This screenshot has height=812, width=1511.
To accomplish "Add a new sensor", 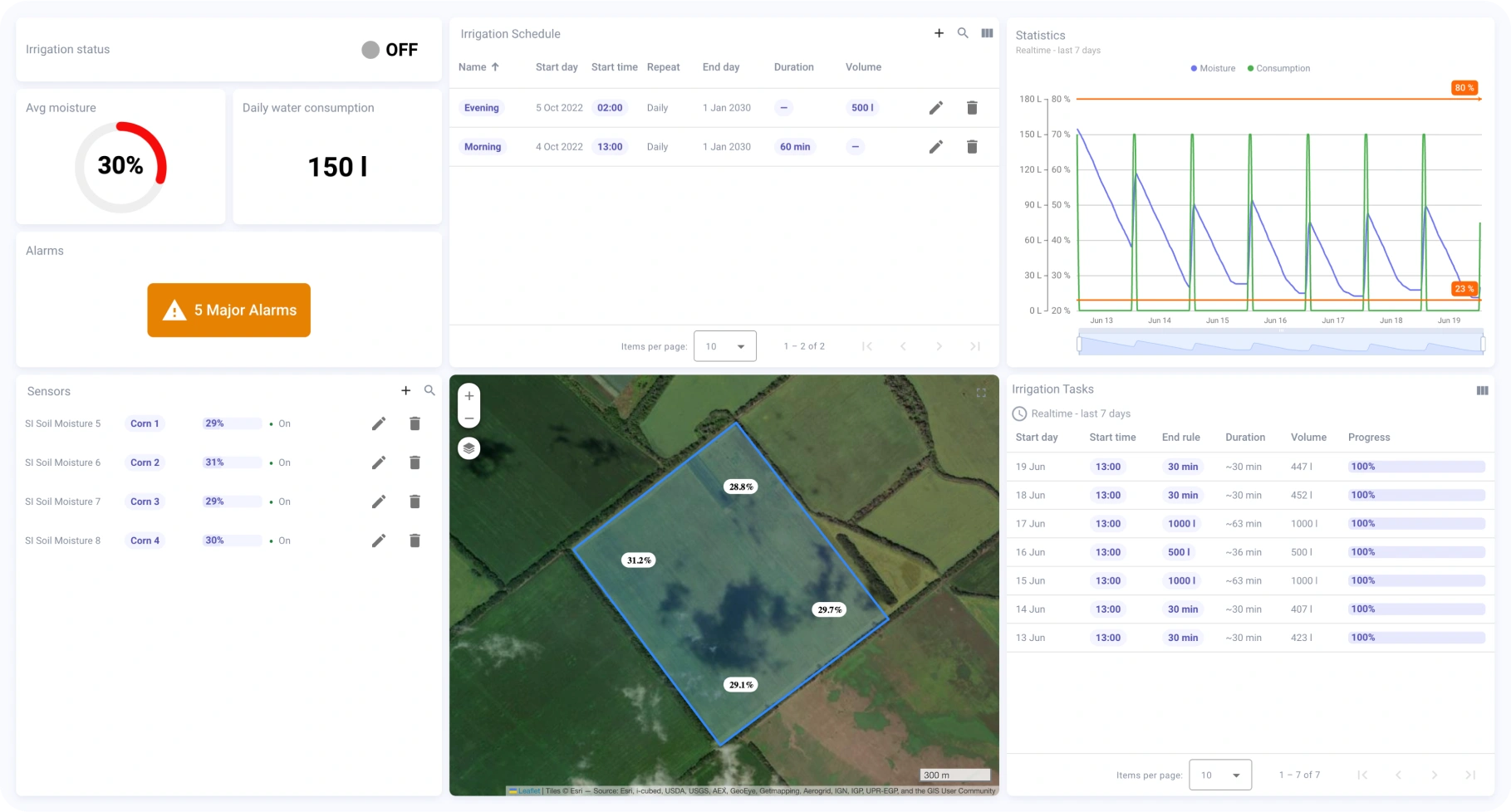I will [405, 390].
